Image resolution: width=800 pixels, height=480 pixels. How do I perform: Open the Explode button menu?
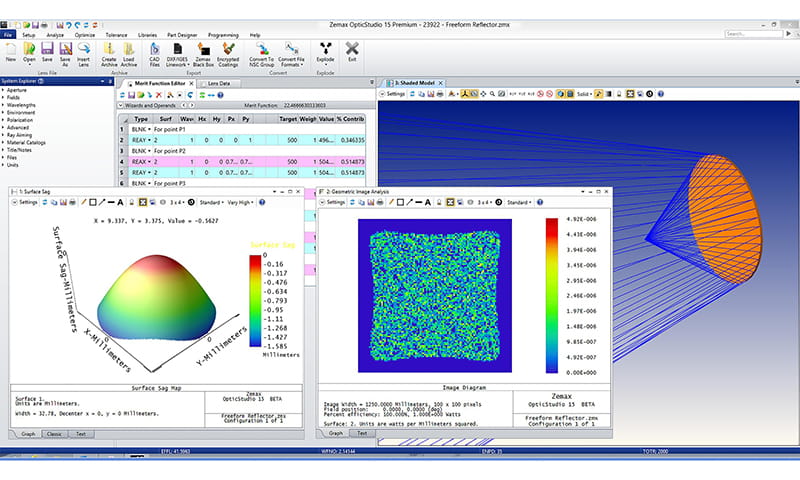(x=325, y=54)
